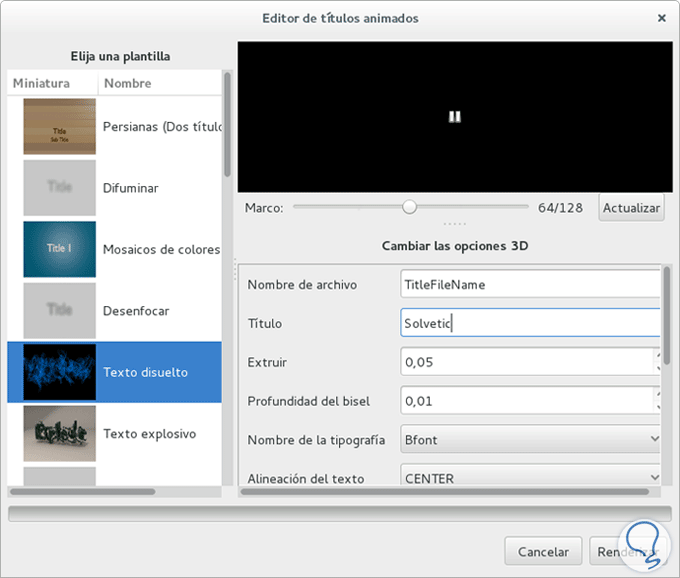Click the Renderizar button
The width and height of the screenshot is (680, 578).
[x=628, y=552]
